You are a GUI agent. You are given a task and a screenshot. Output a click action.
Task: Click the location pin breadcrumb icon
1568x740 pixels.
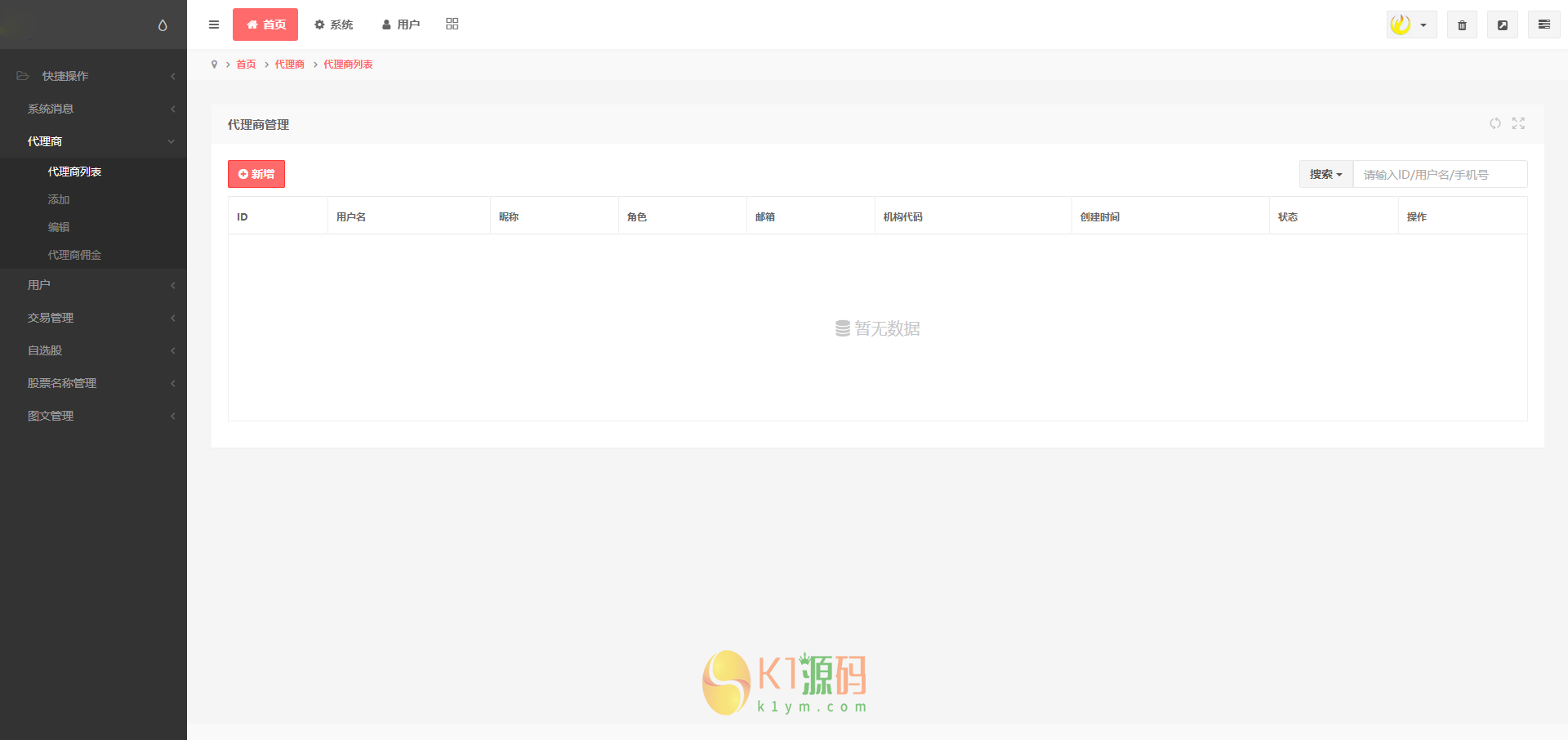[x=214, y=65]
